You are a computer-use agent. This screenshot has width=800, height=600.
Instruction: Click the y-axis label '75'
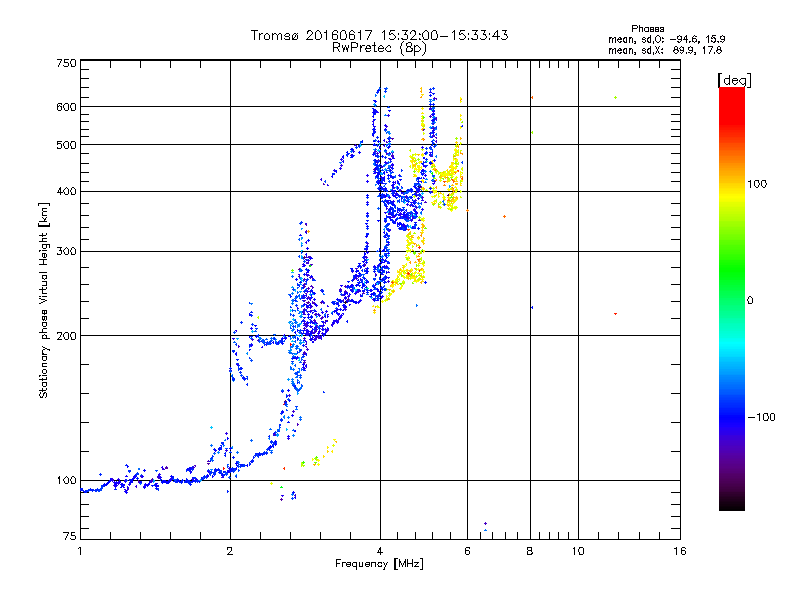pos(69,536)
